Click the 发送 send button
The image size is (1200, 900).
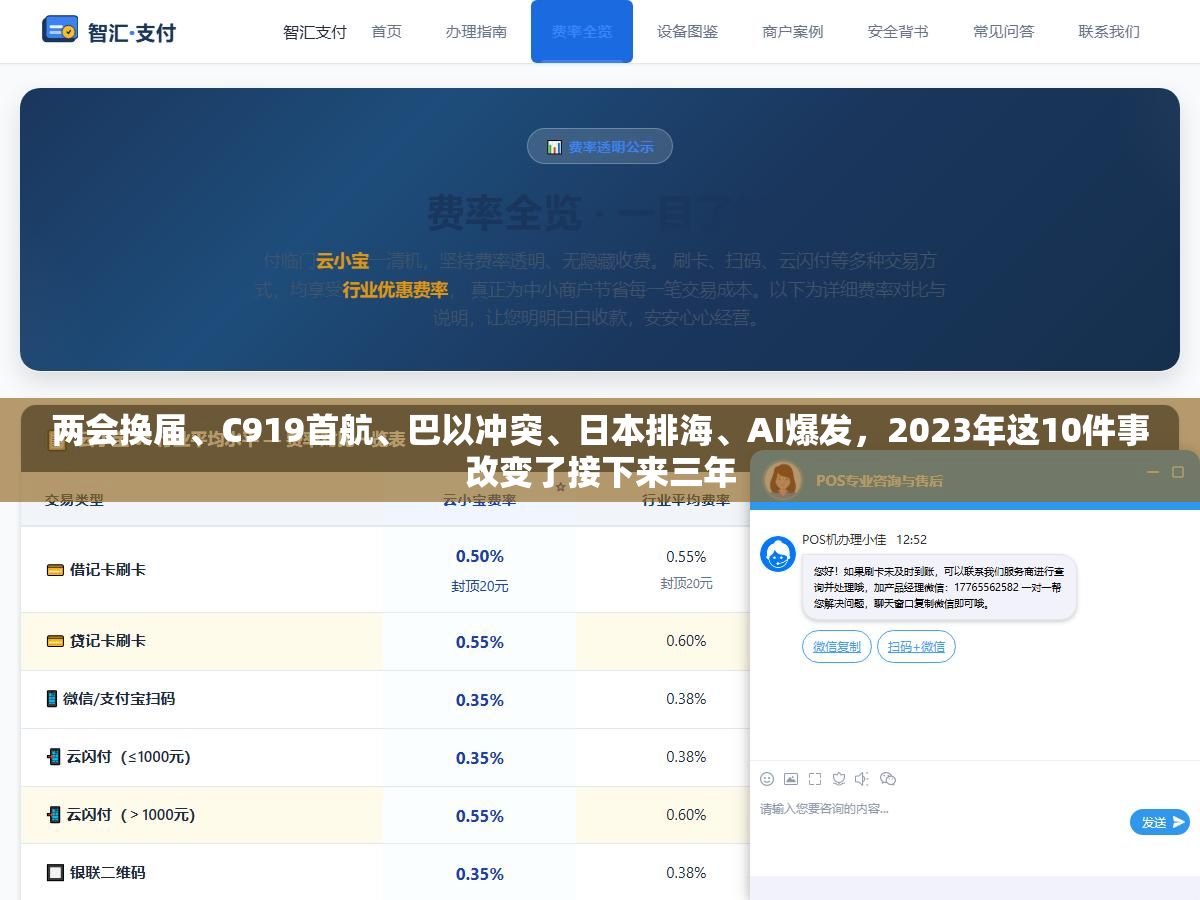click(x=1160, y=822)
